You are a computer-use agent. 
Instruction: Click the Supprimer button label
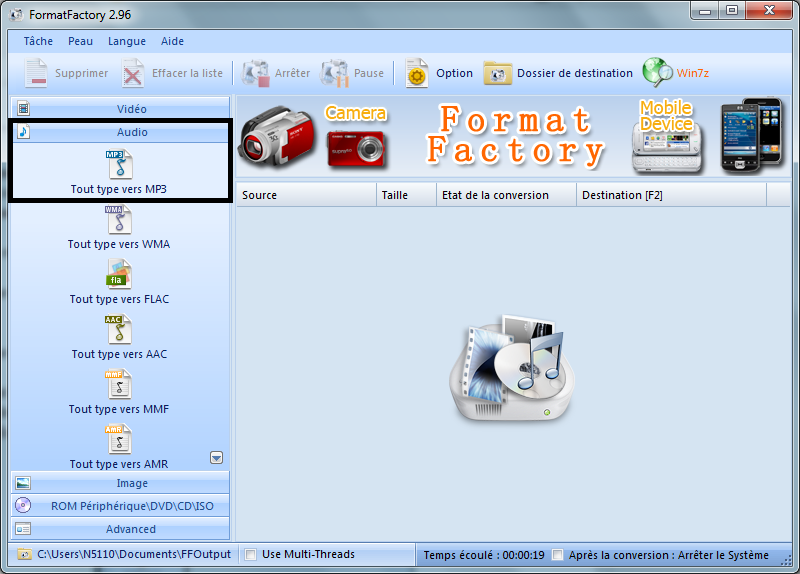click(82, 73)
